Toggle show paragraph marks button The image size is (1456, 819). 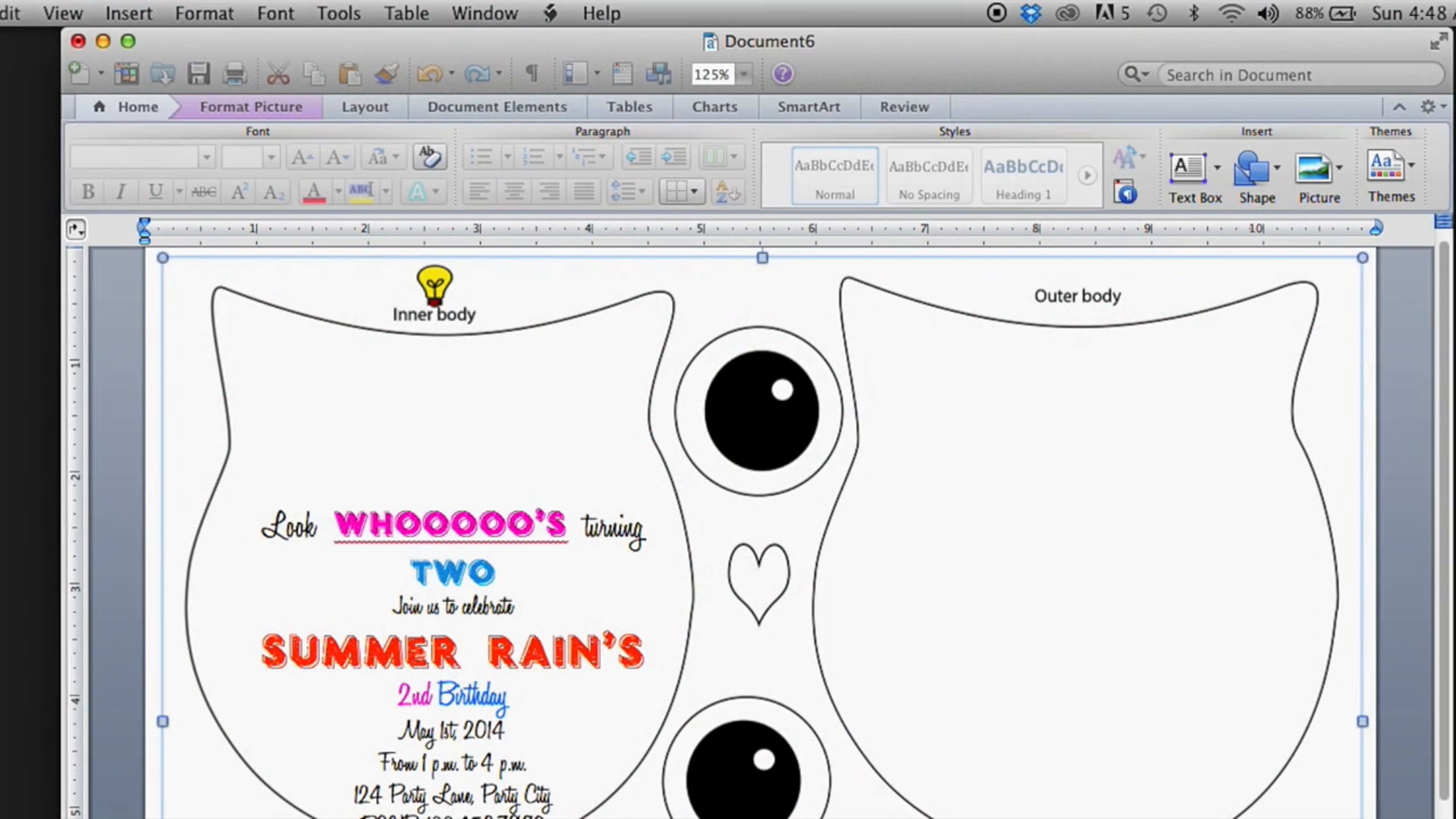pyautogui.click(x=531, y=74)
